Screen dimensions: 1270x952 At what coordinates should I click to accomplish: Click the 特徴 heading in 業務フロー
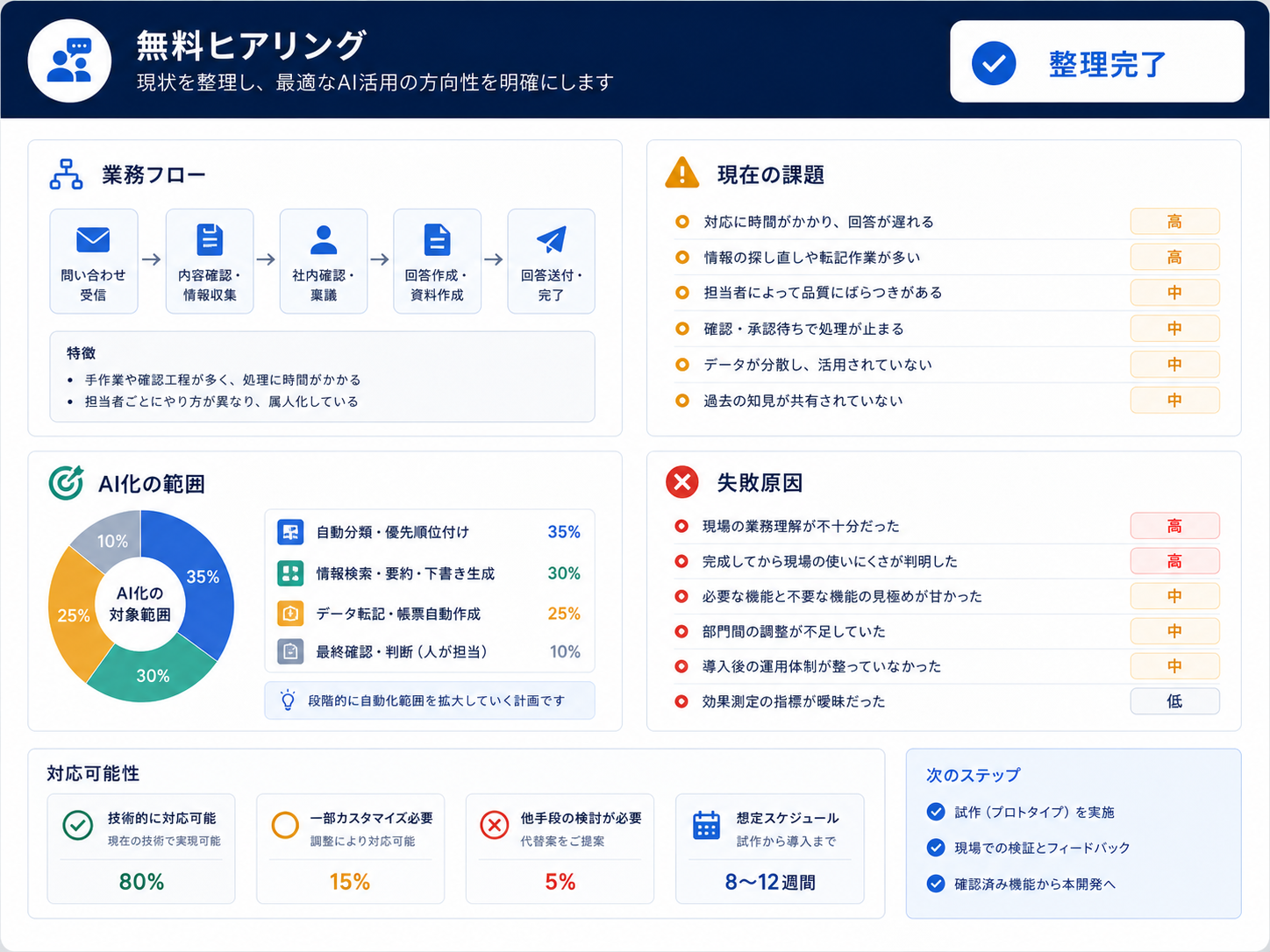(82, 352)
